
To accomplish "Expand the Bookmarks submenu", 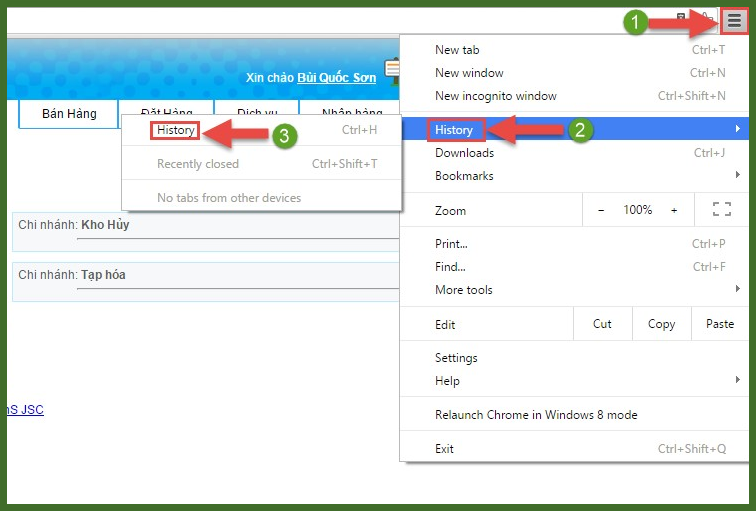I will click(x=464, y=176).
